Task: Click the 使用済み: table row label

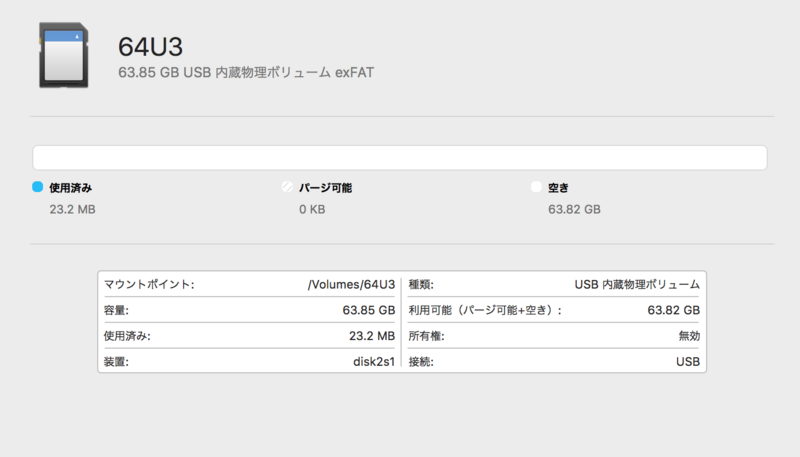Action: (x=127, y=336)
